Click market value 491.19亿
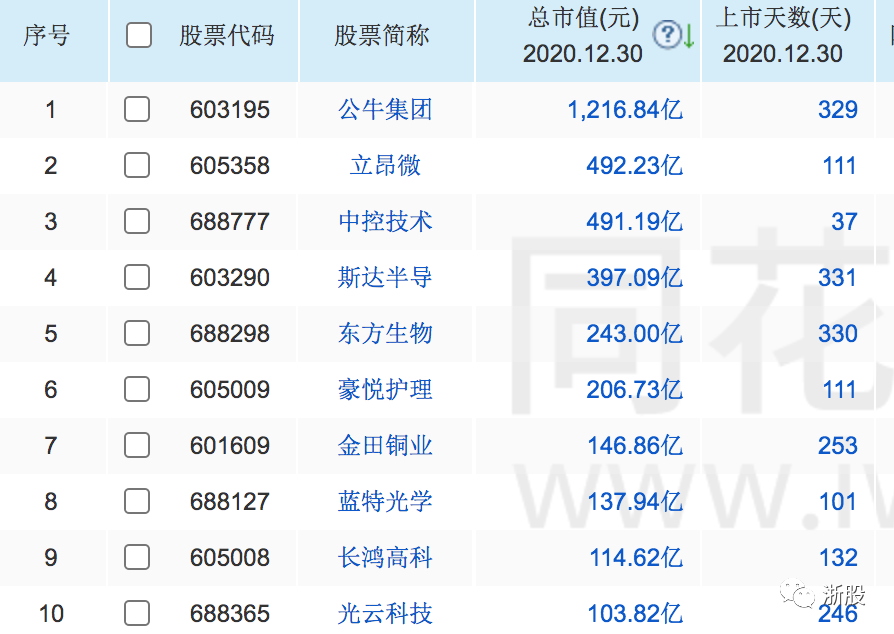The width and height of the screenshot is (894, 634). coord(635,221)
